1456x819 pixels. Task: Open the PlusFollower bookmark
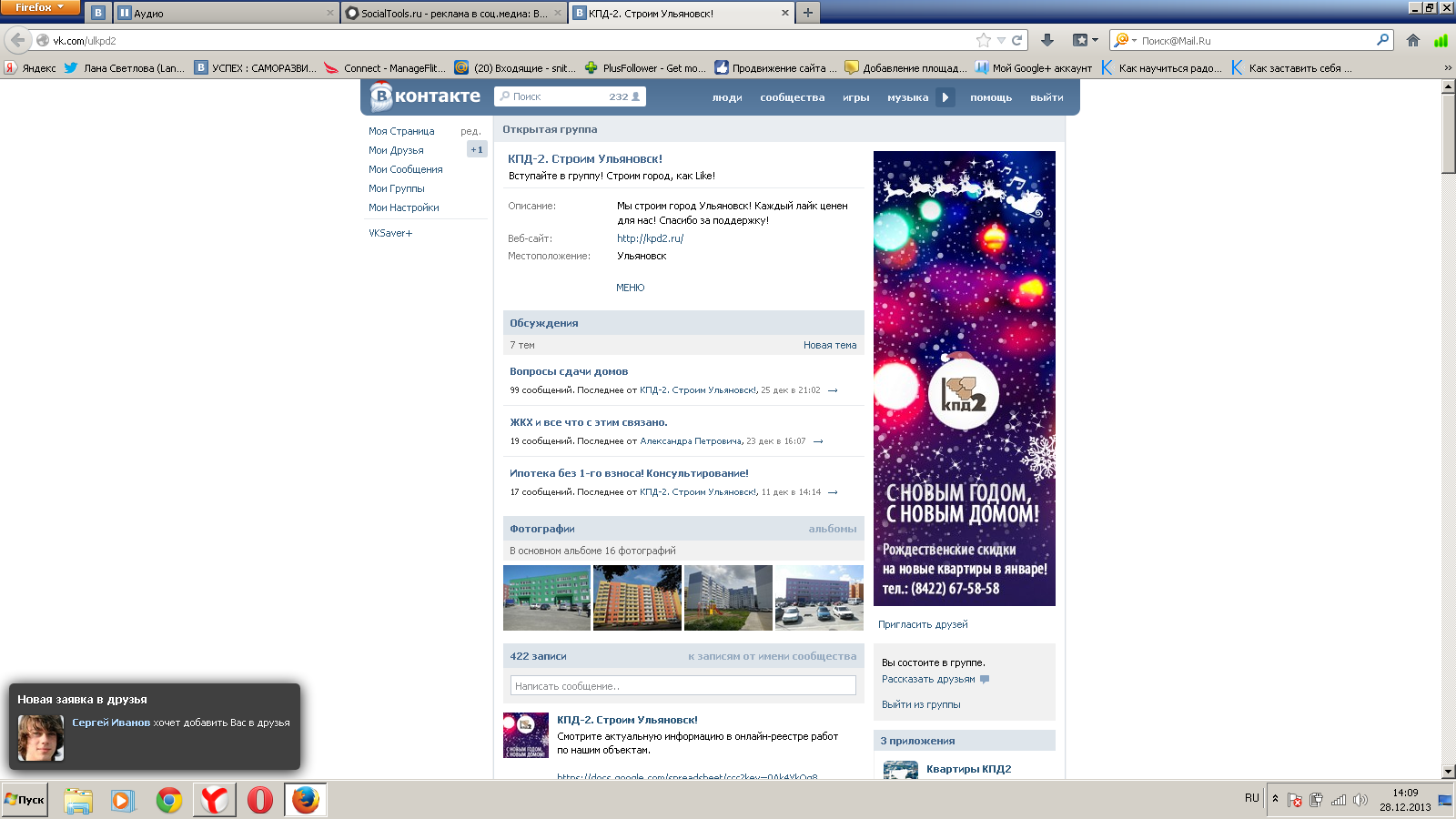[x=644, y=67]
